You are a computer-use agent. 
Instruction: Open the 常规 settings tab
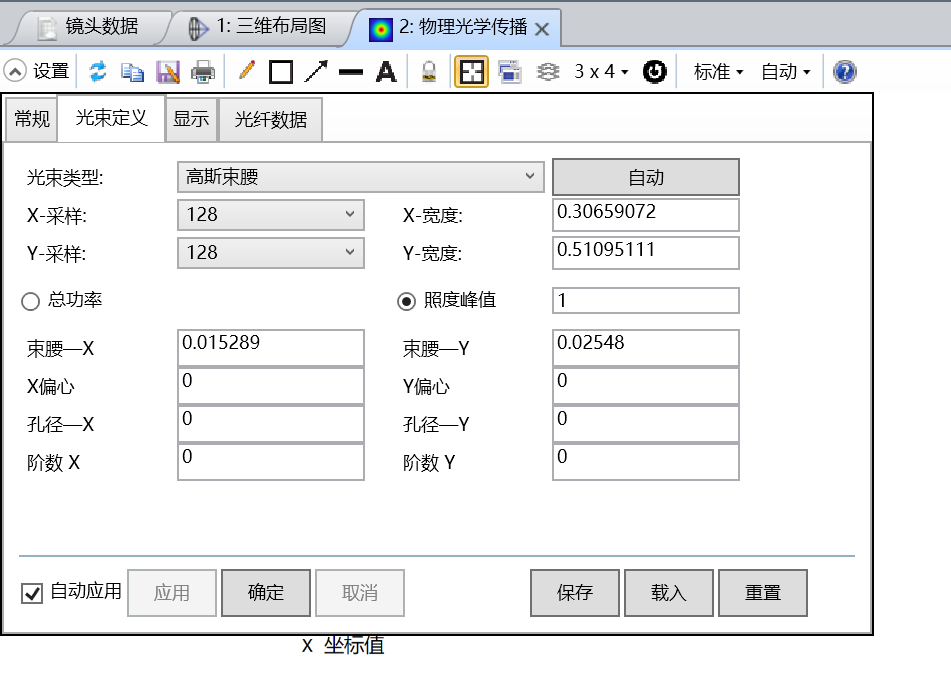click(32, 119)
